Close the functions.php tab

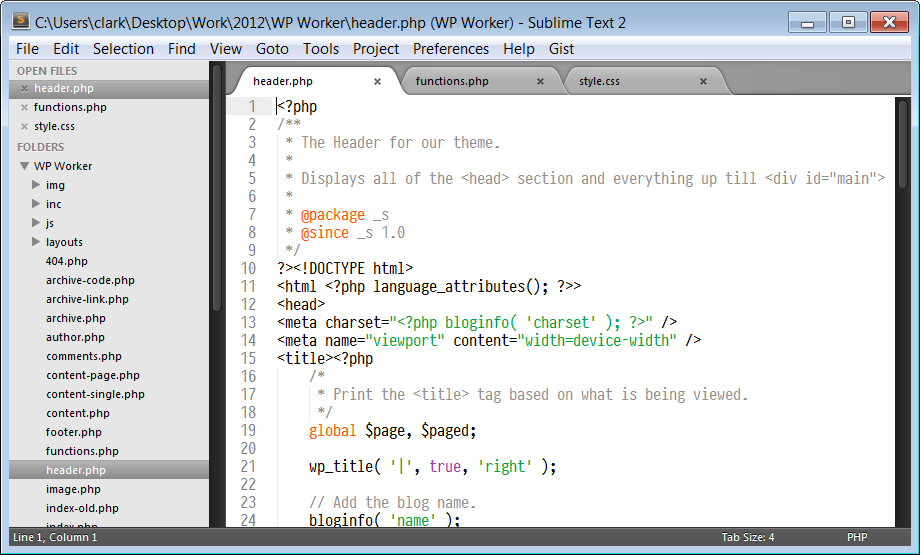point(540,82)
